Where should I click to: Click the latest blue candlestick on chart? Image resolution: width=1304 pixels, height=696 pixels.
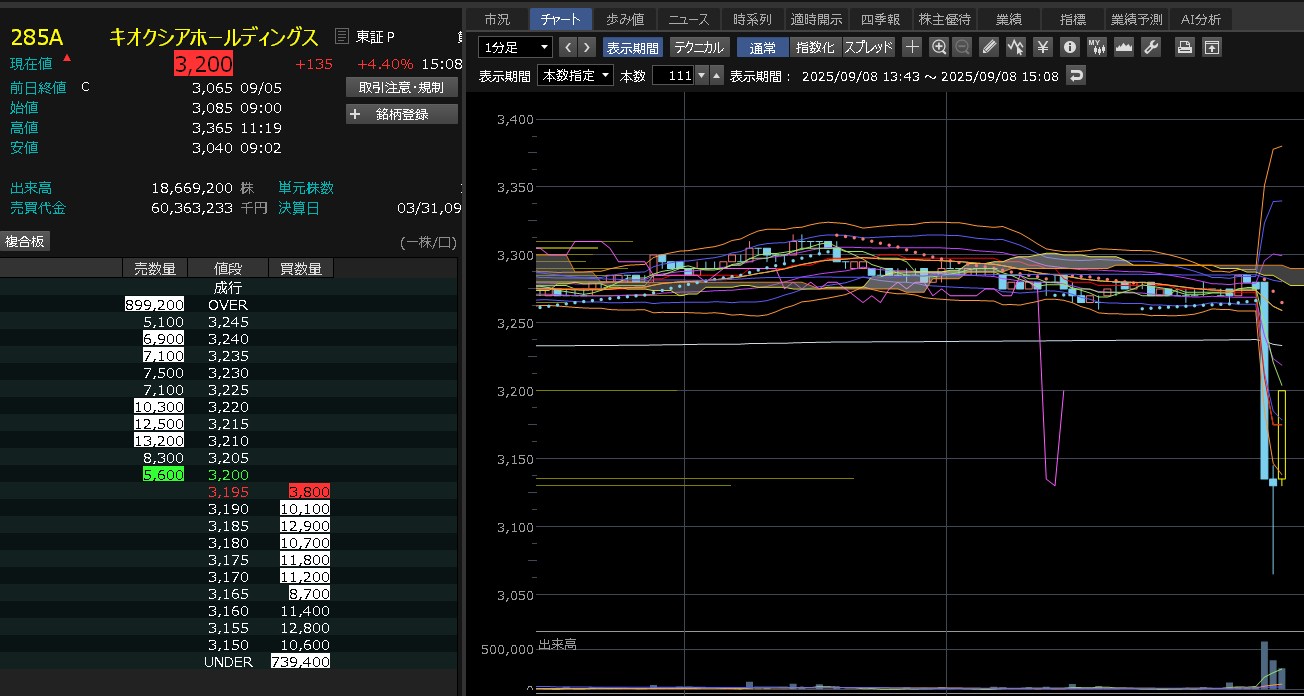click(1273, 483)
